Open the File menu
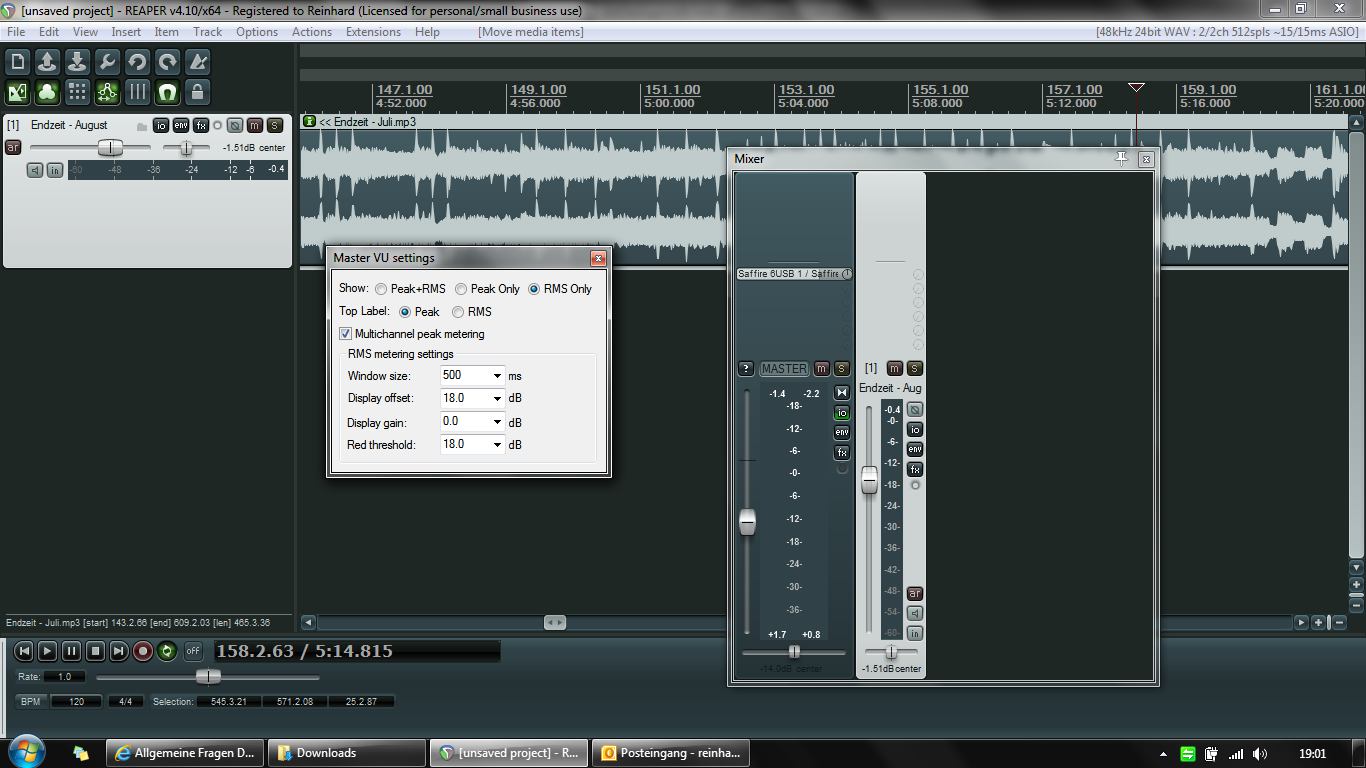 tap(16, 32)
